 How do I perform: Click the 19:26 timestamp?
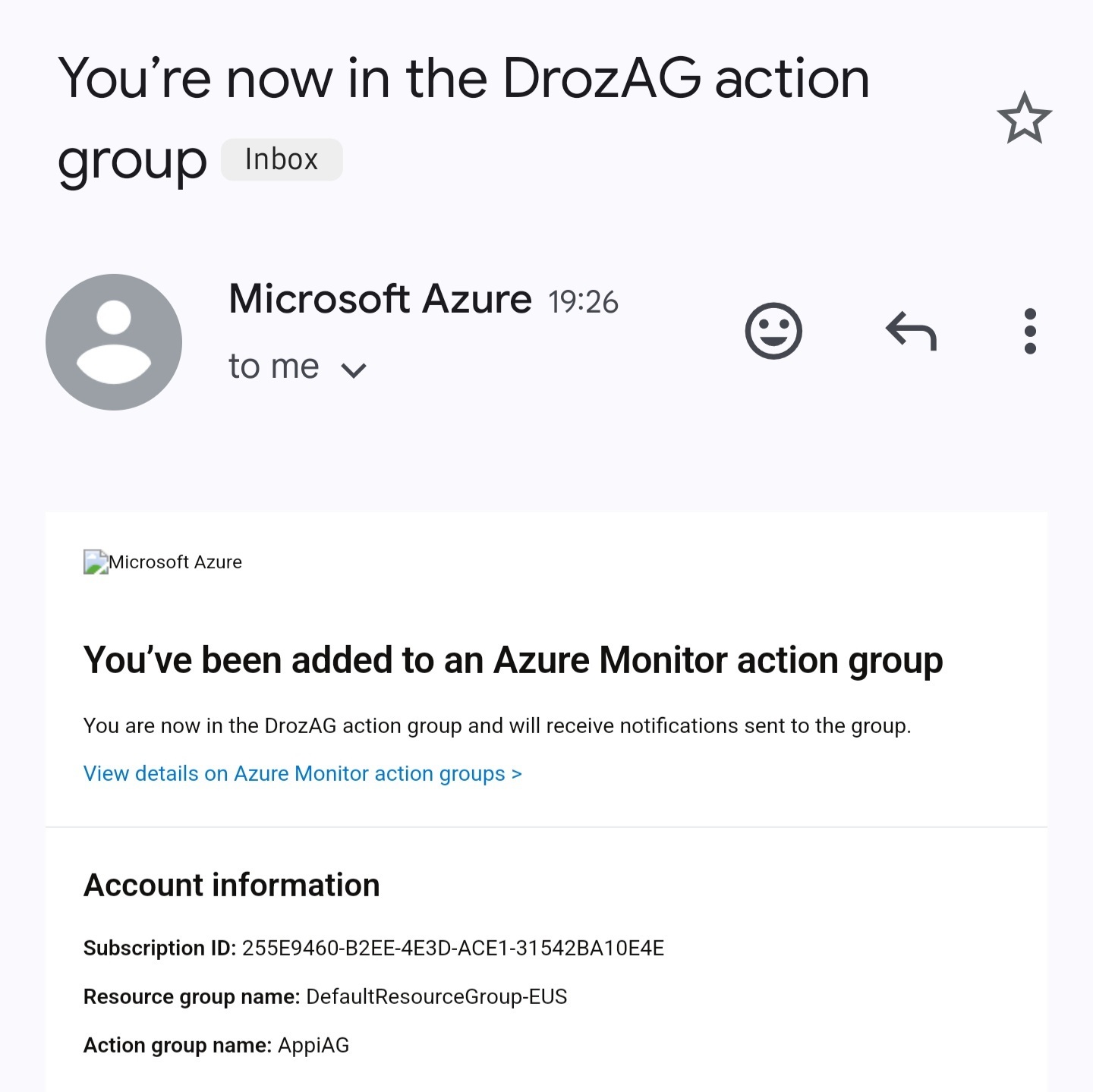[x=583, y=302]
